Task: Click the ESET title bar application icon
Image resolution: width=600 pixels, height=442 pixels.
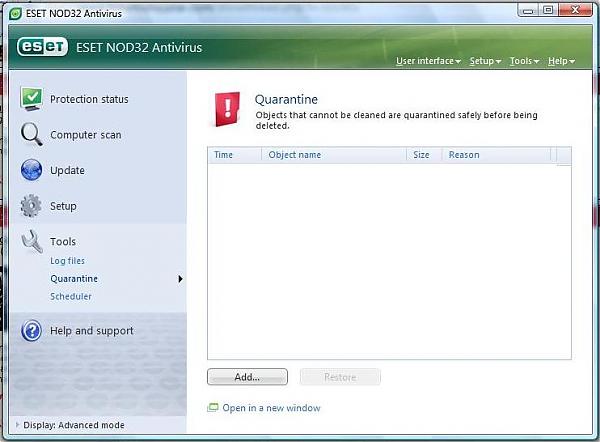Action: [x=15, y=14]
